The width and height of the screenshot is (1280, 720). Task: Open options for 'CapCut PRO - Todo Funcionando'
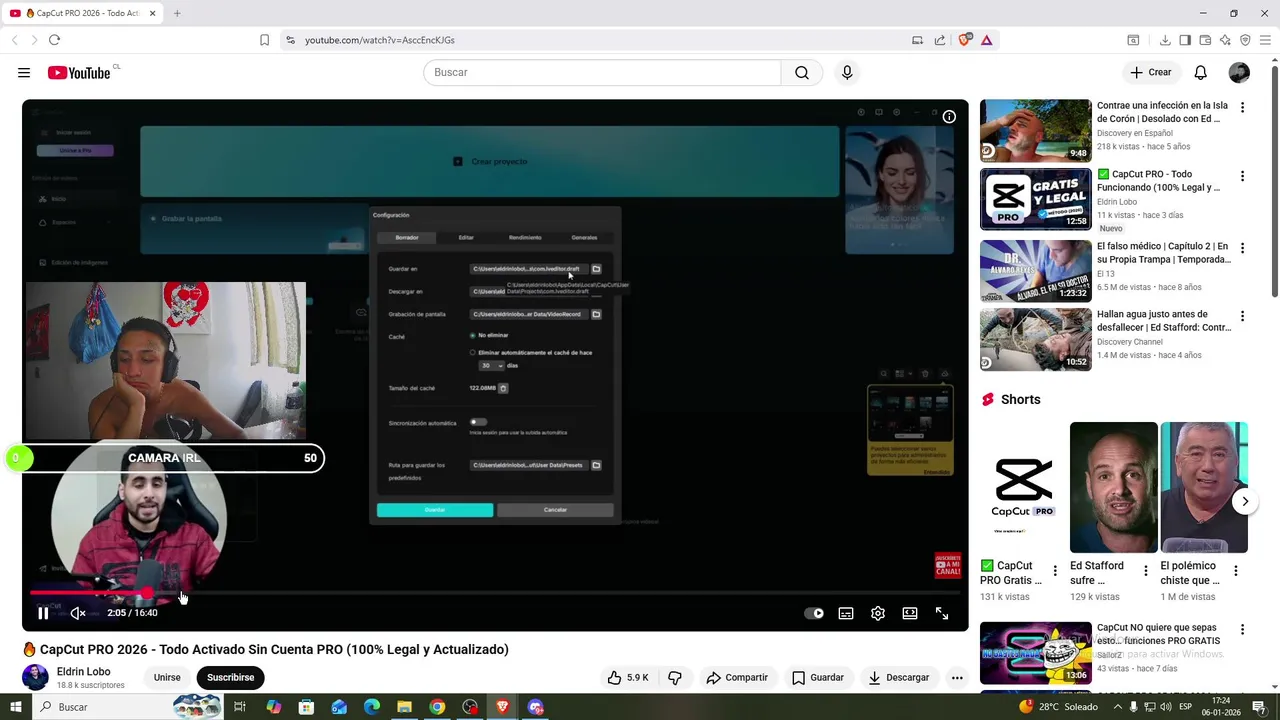point(1242,176)
